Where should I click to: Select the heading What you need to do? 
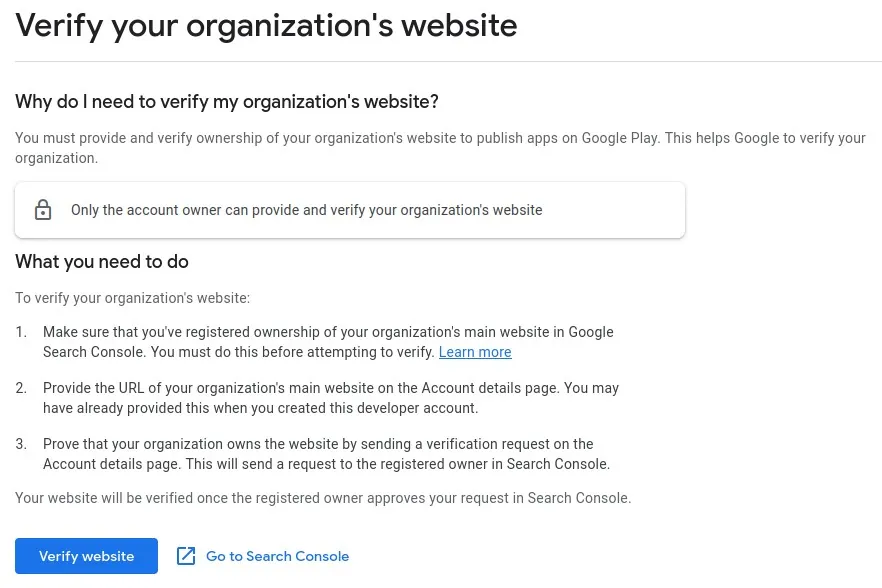102,262
